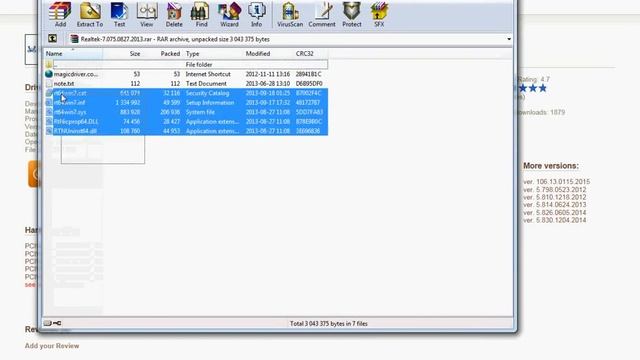640x360 pixels.
Task: Click the note.txt document icon
Action: [49, 83]
